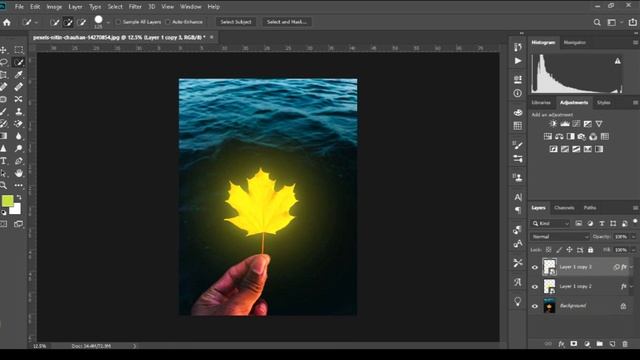
Task: Switch to the Channels tab
Action: click(564, 208)
